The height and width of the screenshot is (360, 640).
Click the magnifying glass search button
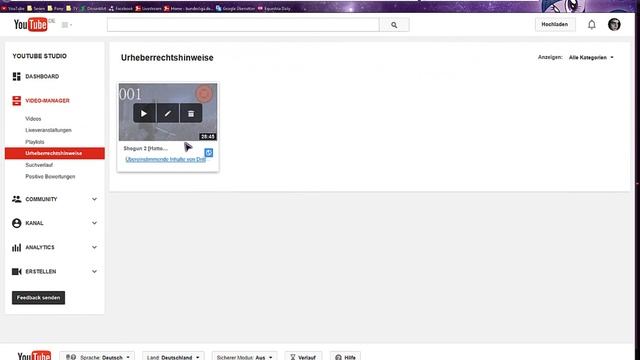pos(394,24)
